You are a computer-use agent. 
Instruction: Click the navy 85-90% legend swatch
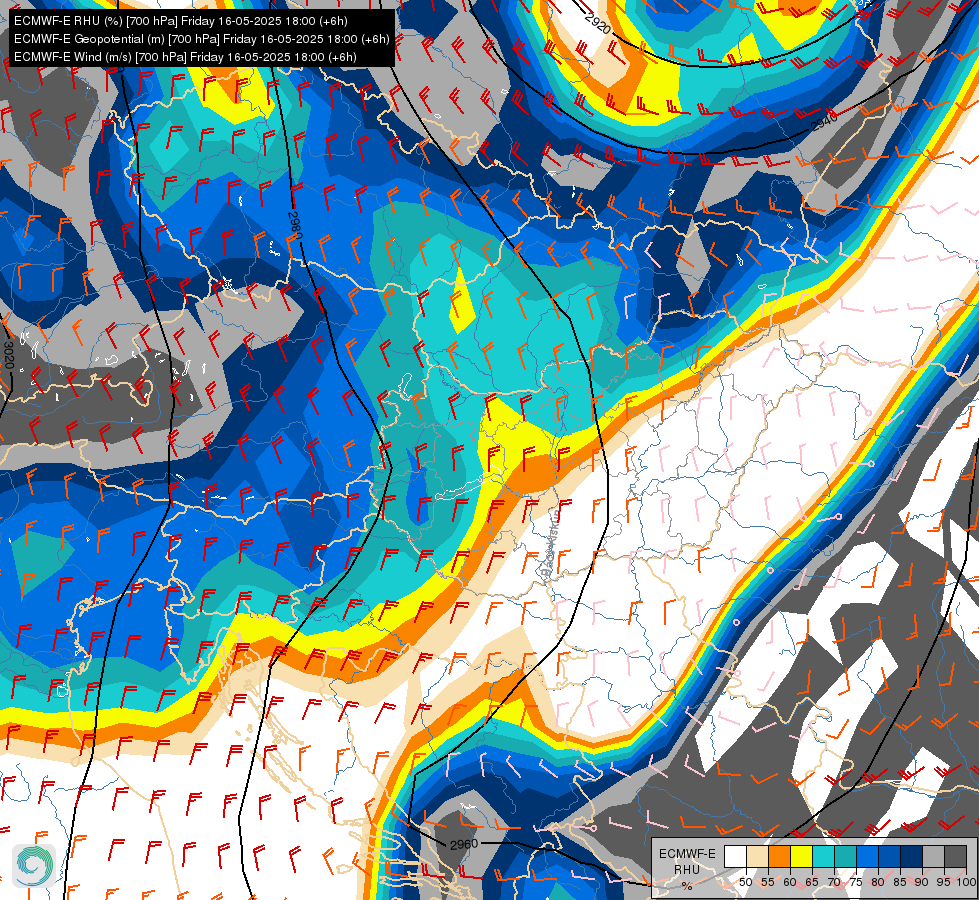pyautogui.click(x=911, y=856)
